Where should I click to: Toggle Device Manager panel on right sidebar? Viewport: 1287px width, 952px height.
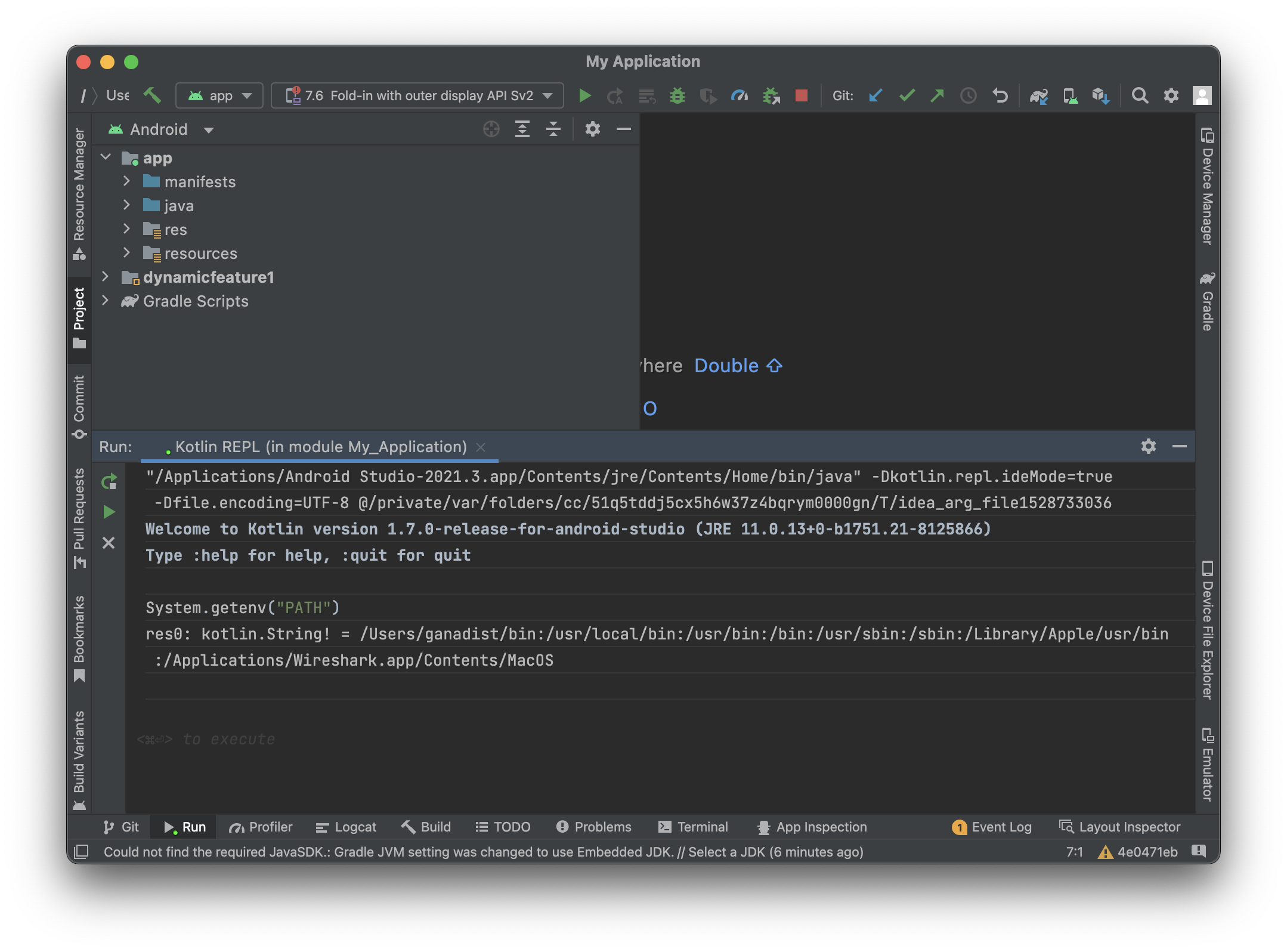(x=1207, y=186)
